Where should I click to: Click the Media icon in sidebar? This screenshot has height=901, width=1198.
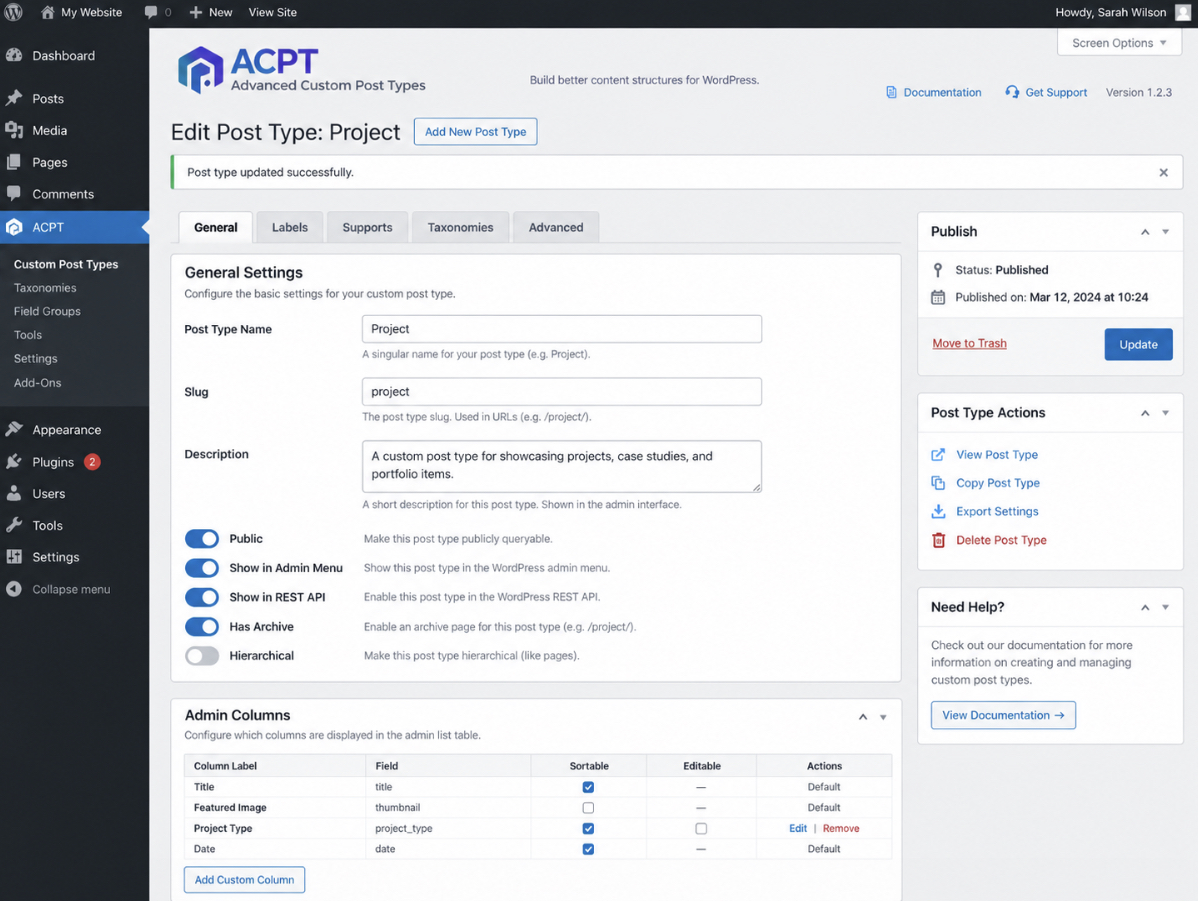(14, 130)
